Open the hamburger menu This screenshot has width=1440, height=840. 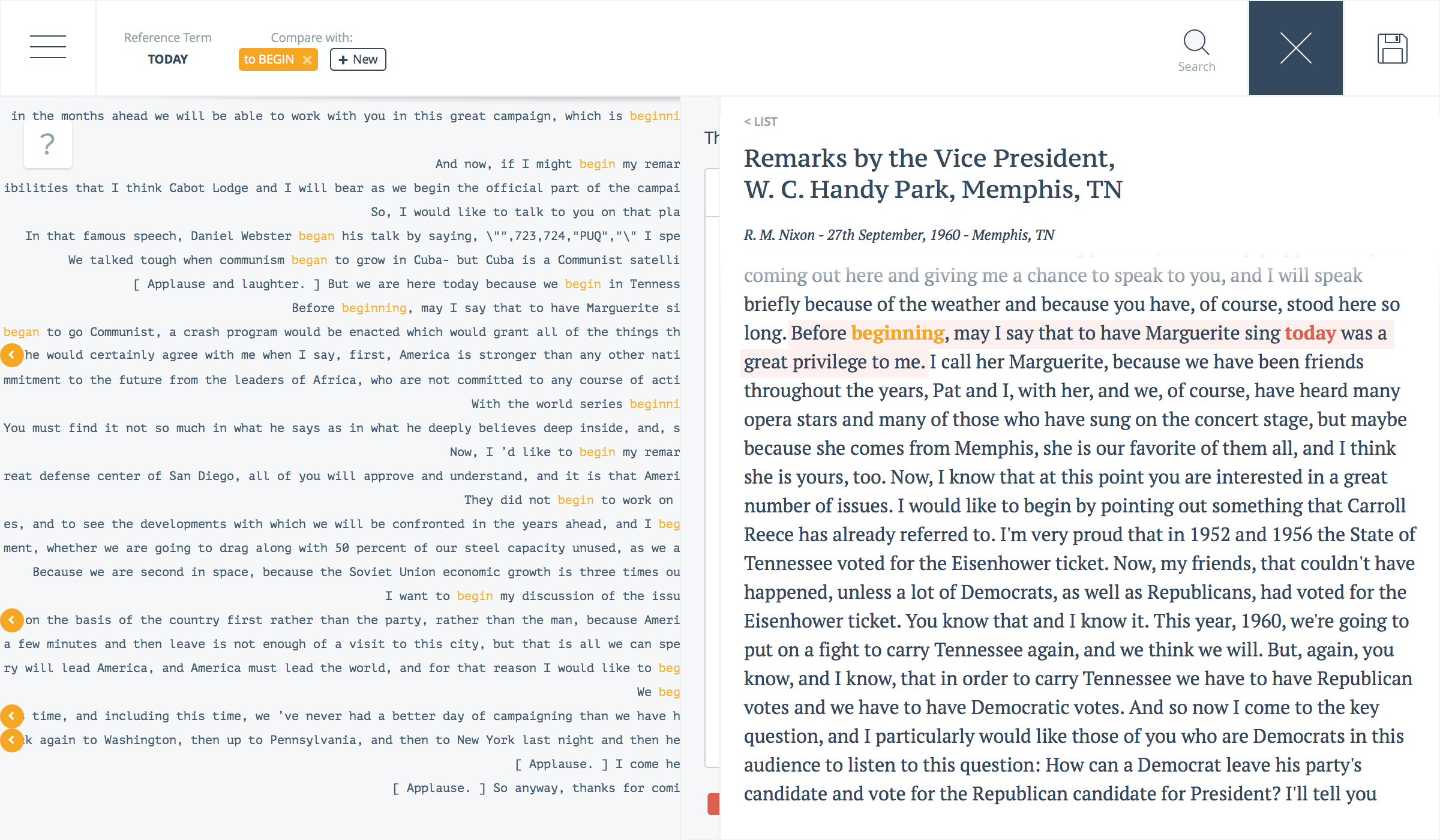(x=48, y=47)
